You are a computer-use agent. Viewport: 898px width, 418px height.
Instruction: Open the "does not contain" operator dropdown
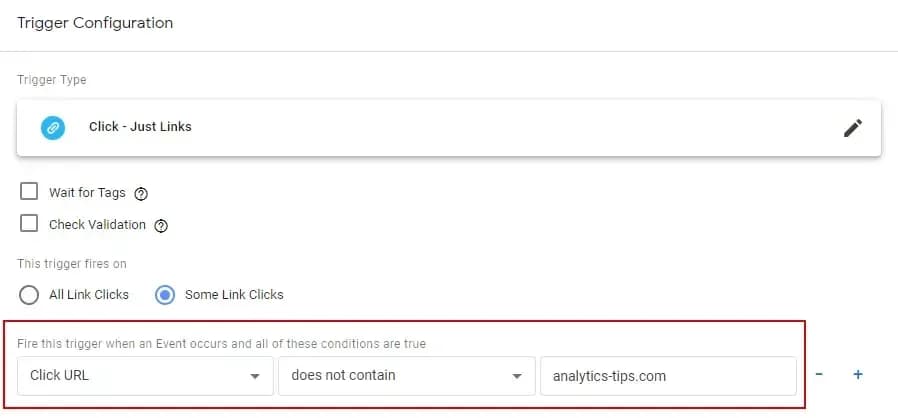pyautogui.click(x=405, y=376)
